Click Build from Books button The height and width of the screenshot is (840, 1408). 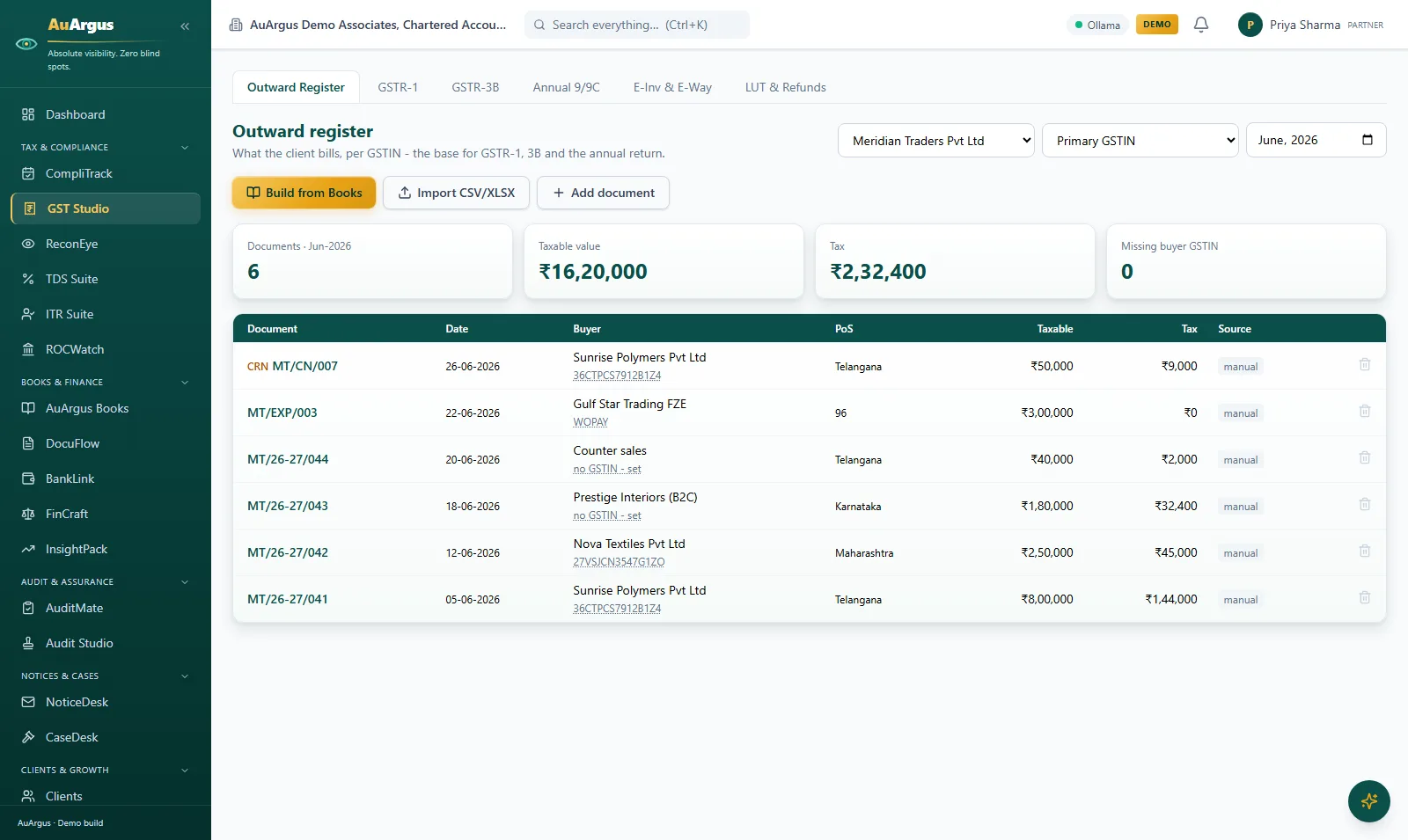click(304, 193)
